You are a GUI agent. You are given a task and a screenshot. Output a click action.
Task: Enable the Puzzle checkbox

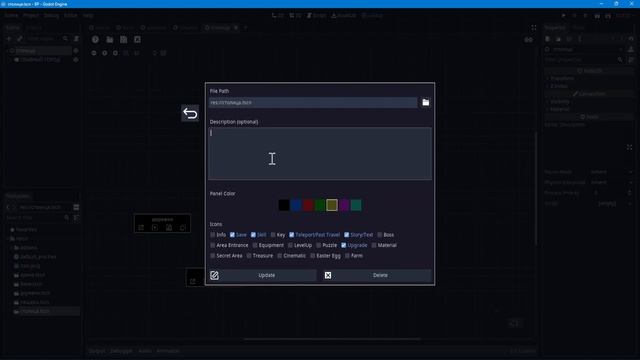[319, 245]
